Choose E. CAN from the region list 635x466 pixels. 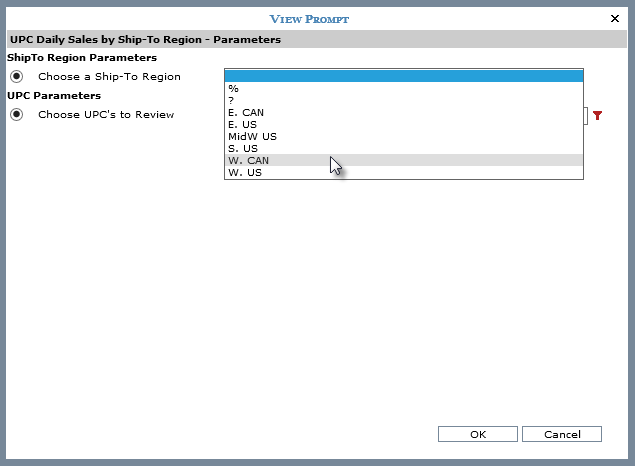pyautogui.click(x=403, y=112)
